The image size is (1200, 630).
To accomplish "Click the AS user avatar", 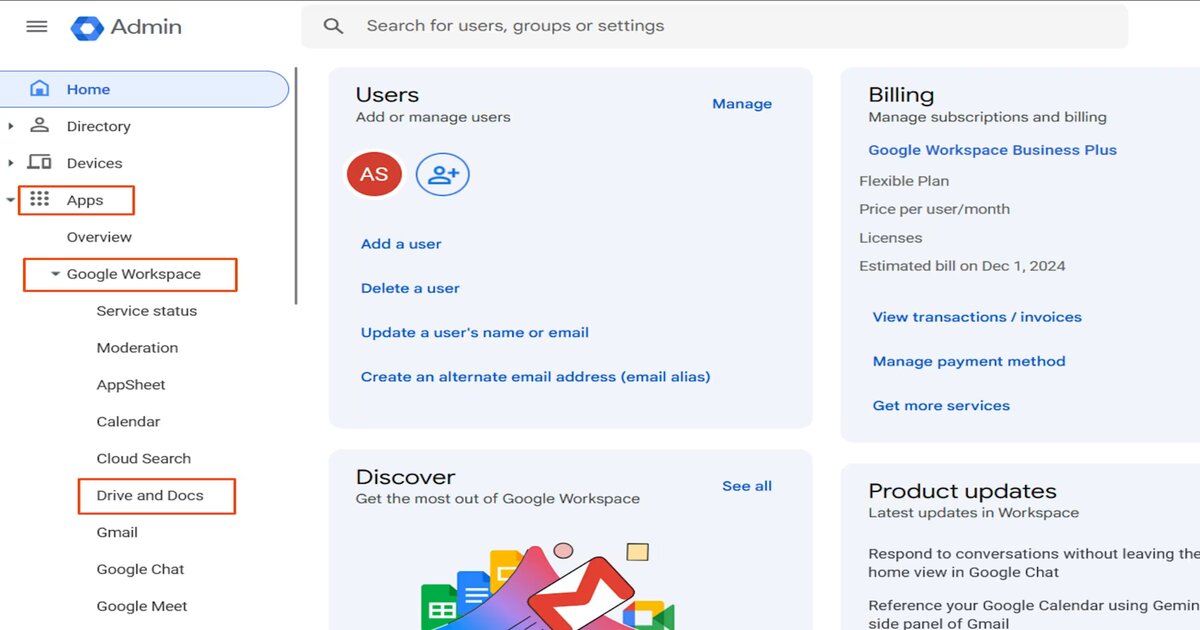I will point(373,173).
